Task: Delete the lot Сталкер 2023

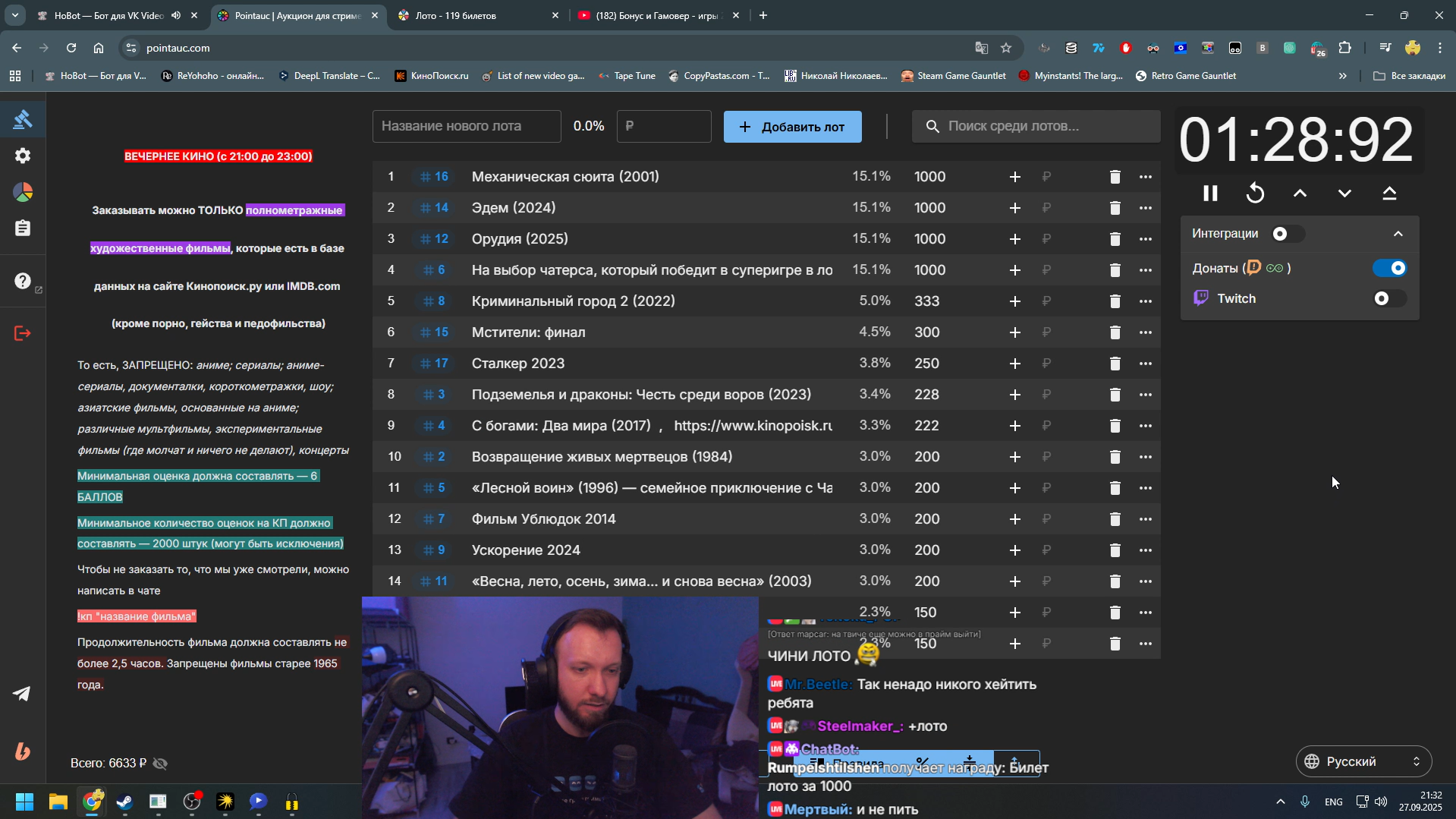Action: click(1115, 364)
